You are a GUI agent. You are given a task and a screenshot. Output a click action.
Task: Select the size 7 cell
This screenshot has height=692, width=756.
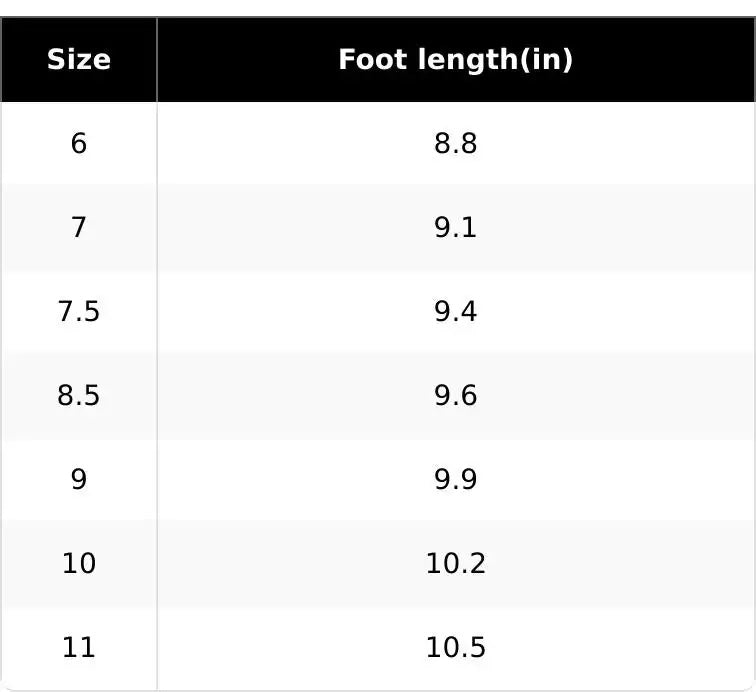pyautogui.click(x=79, y=227)
